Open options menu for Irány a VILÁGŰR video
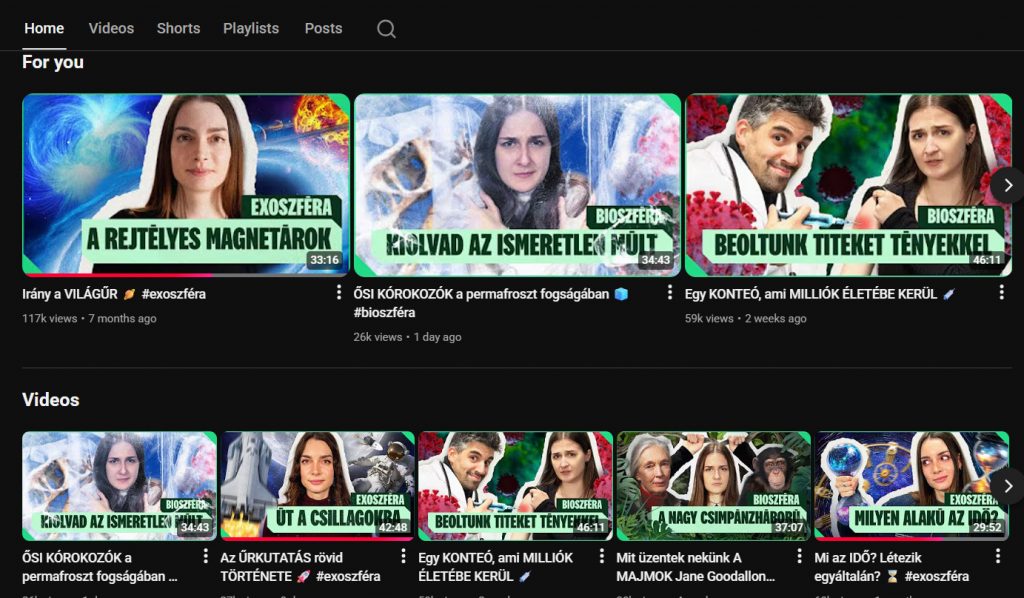1024x598 pixels. point(339,293)
